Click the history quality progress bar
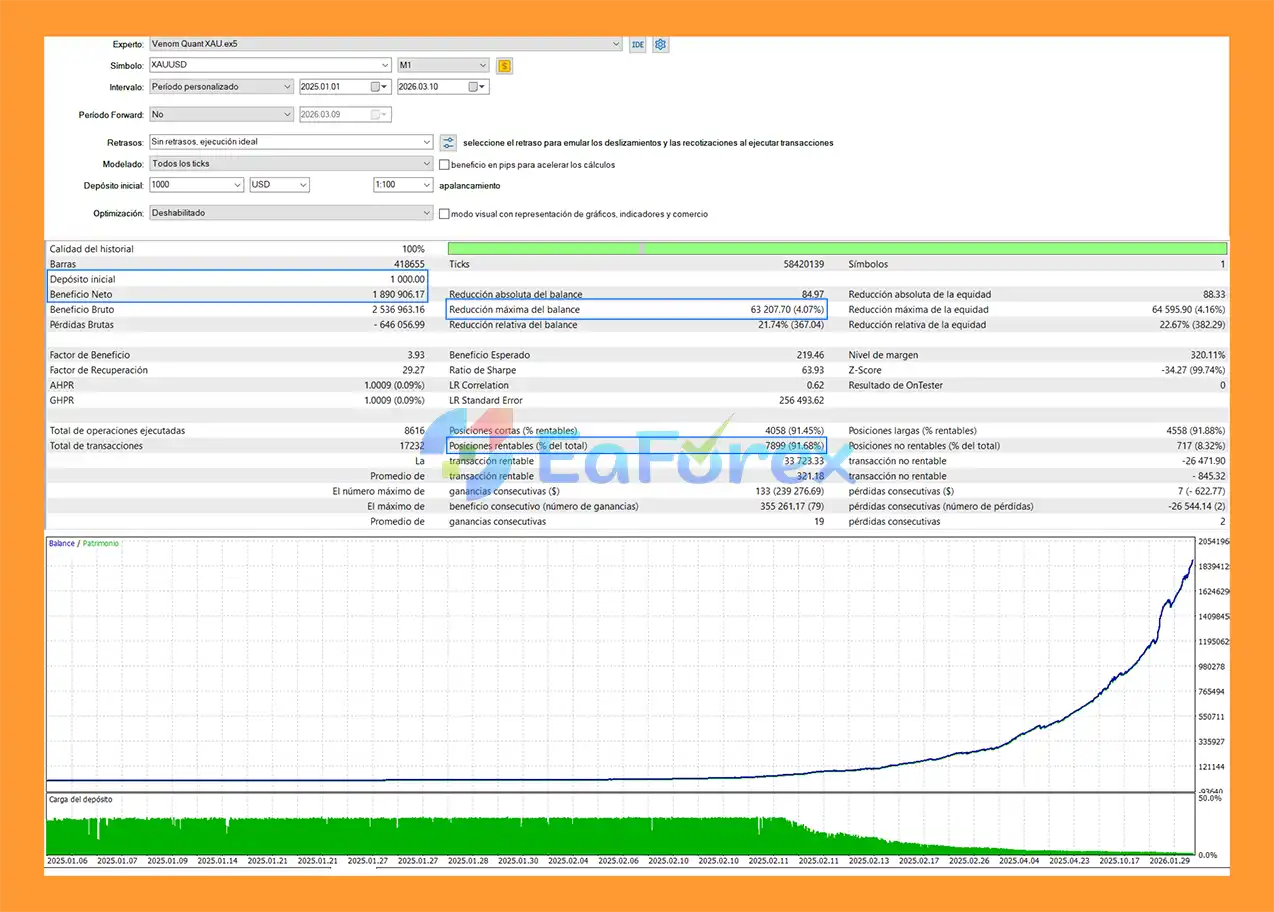Image resolution: width=1274 pixels, height=912 pixels. tap(838, 248)
